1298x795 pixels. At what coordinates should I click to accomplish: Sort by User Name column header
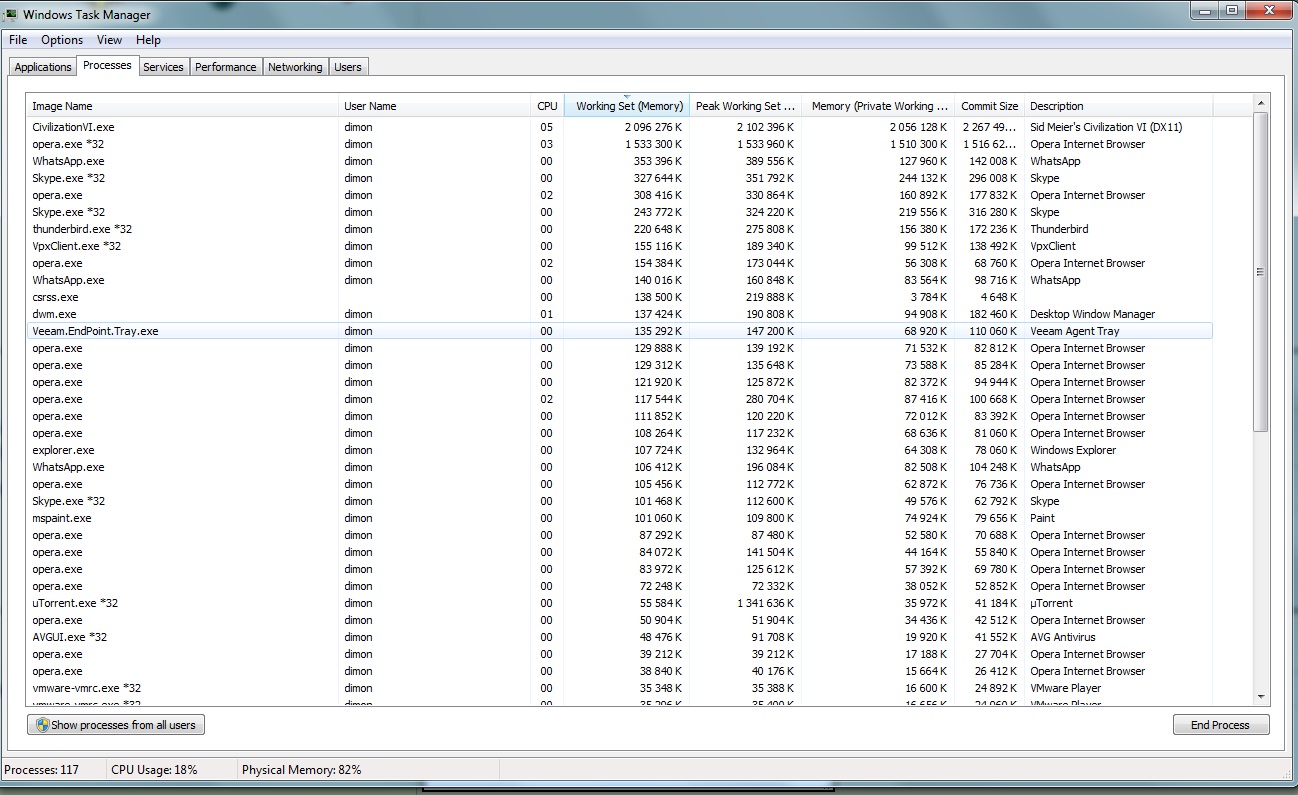(x=435, y=106)
